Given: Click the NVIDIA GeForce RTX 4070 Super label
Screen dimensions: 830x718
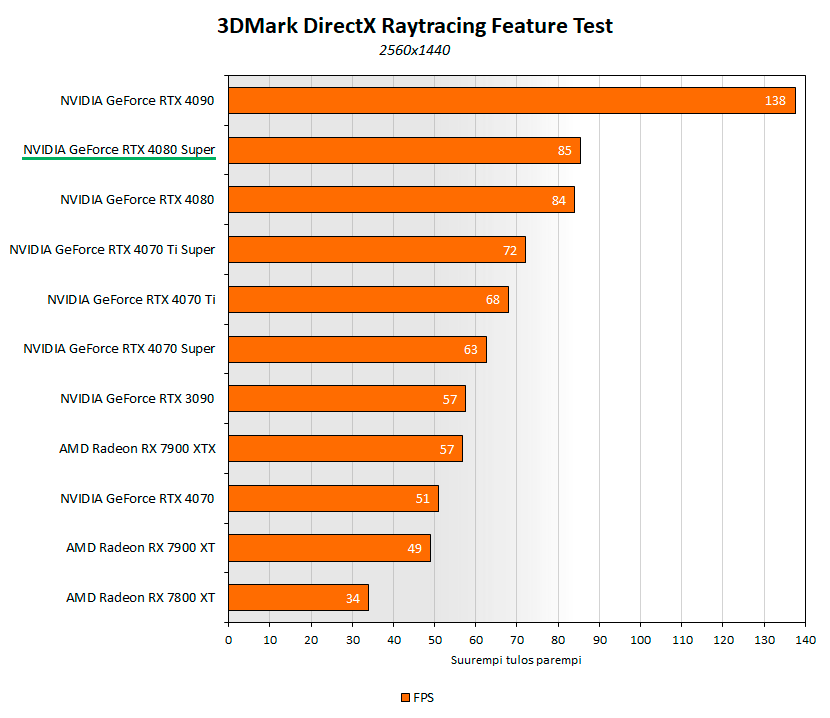Looking at the screenshot, I should tap(119, 349).
